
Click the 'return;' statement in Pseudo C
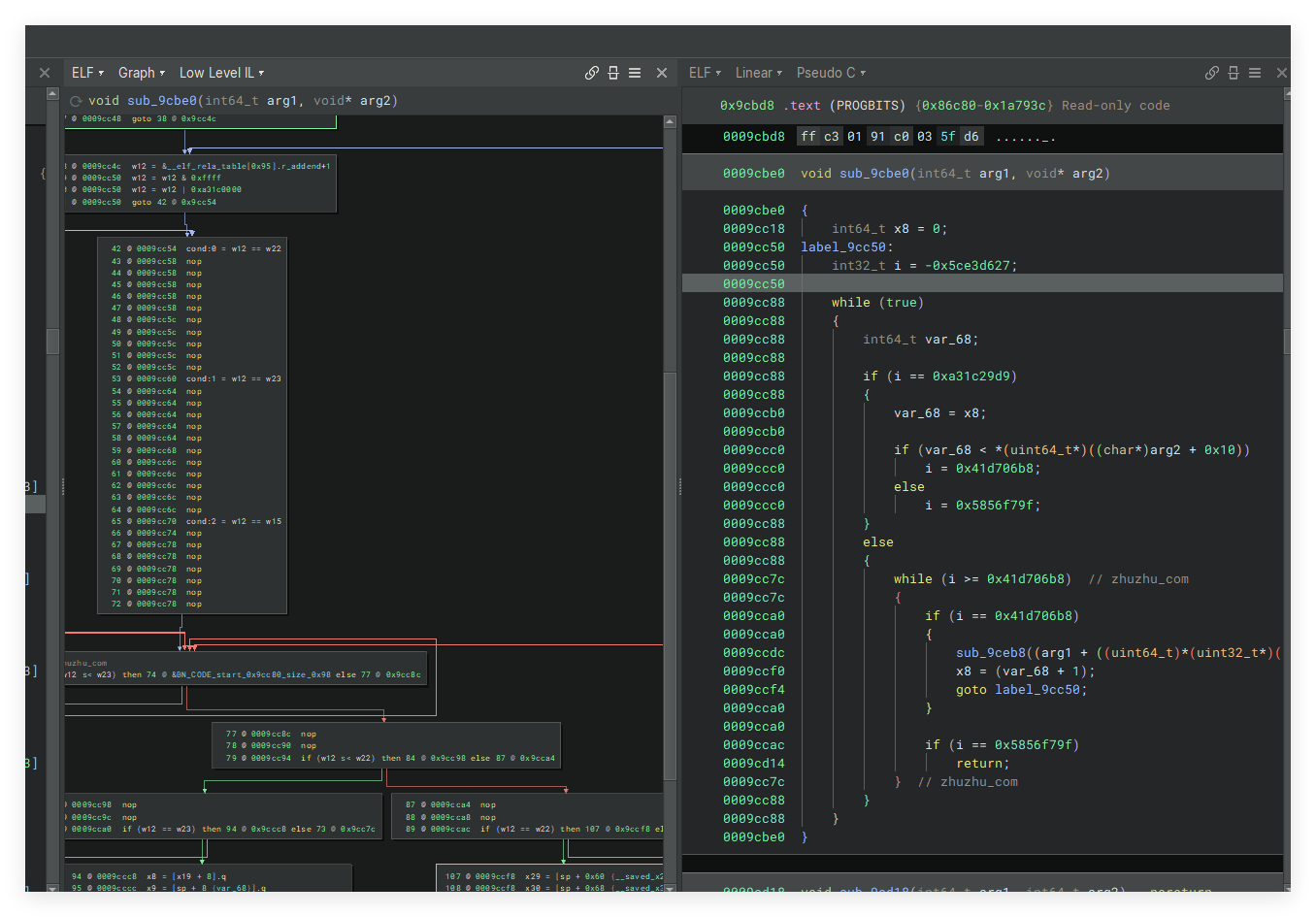coord(983,764)
